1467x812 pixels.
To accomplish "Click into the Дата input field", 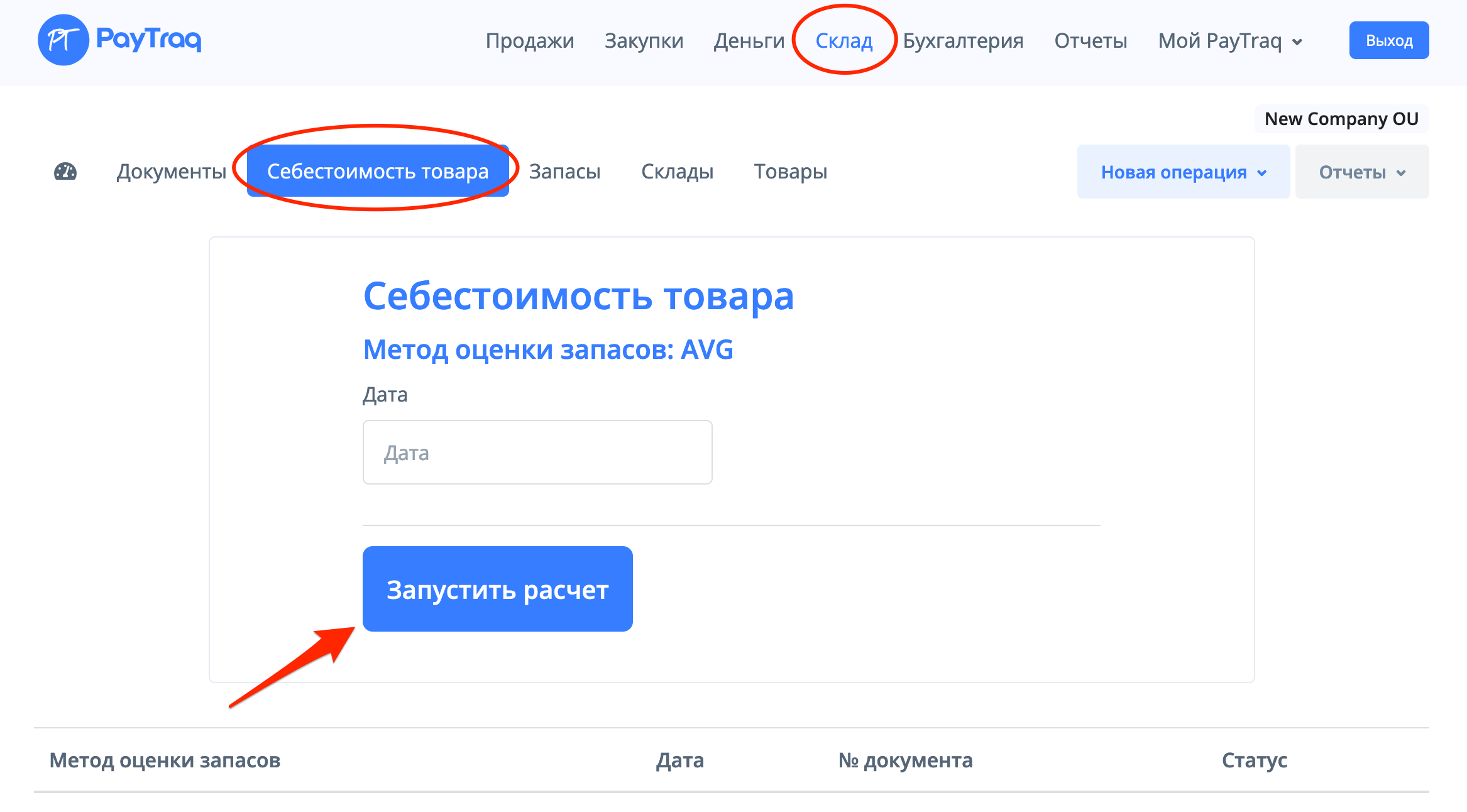I will coord(537,453).
